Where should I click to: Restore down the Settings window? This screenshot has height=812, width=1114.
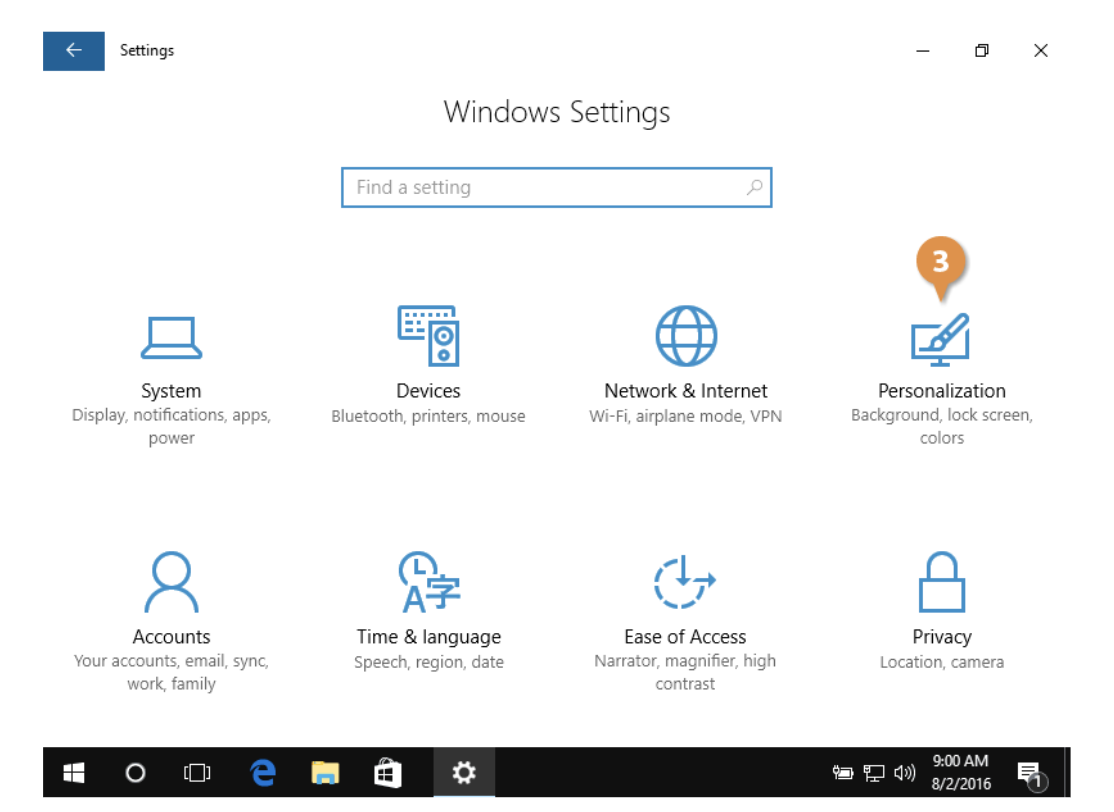pos(982,50)
